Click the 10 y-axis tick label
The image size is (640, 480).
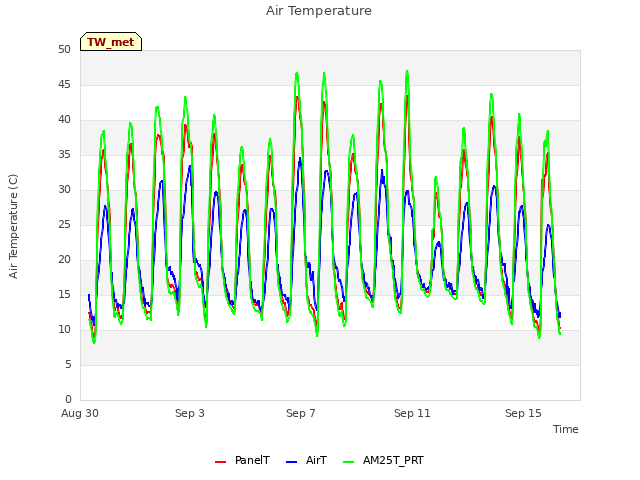pyautogui.click(x=64, y=330)
